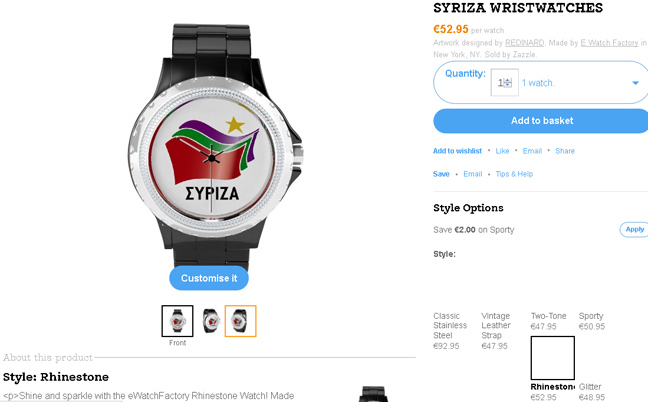Apply the Sporty savings offer
The width and height of the screenshot is (648, 402).
click(x=634, y=229)
